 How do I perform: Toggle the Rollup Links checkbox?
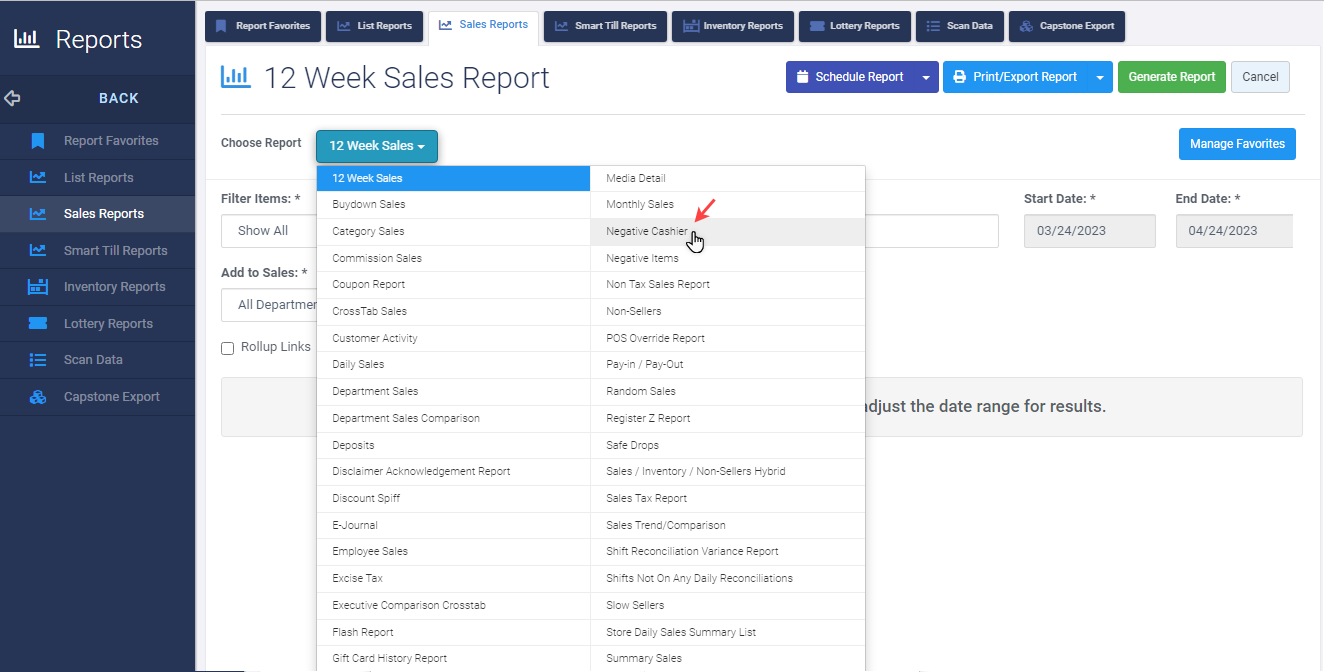pos(228,348)
